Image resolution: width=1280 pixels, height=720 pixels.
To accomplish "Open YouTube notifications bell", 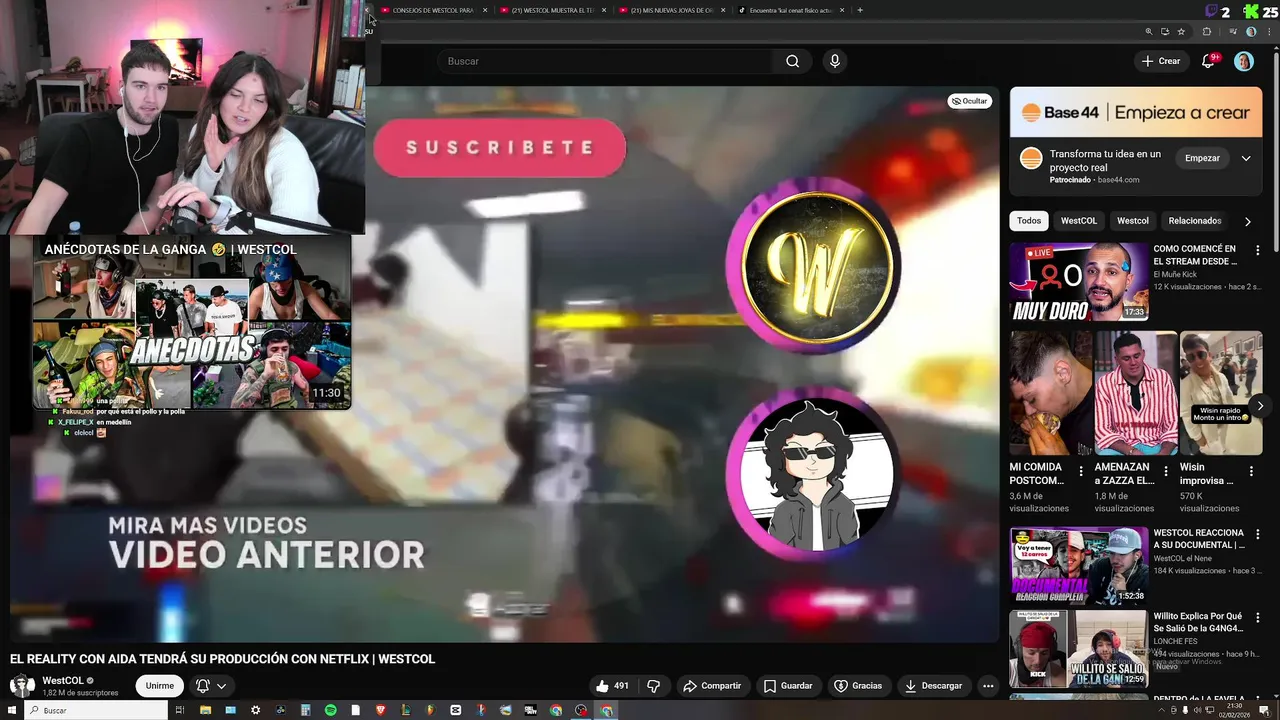I will pos(1209,61).
